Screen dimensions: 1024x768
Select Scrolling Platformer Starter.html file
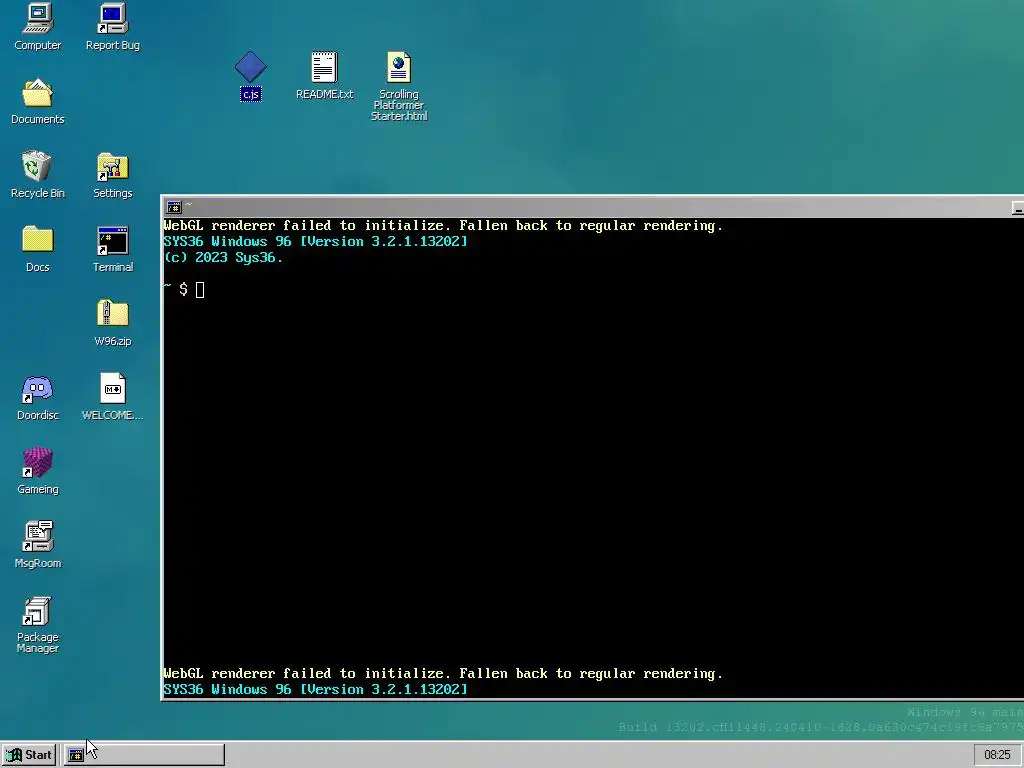[x=399, y=86]
